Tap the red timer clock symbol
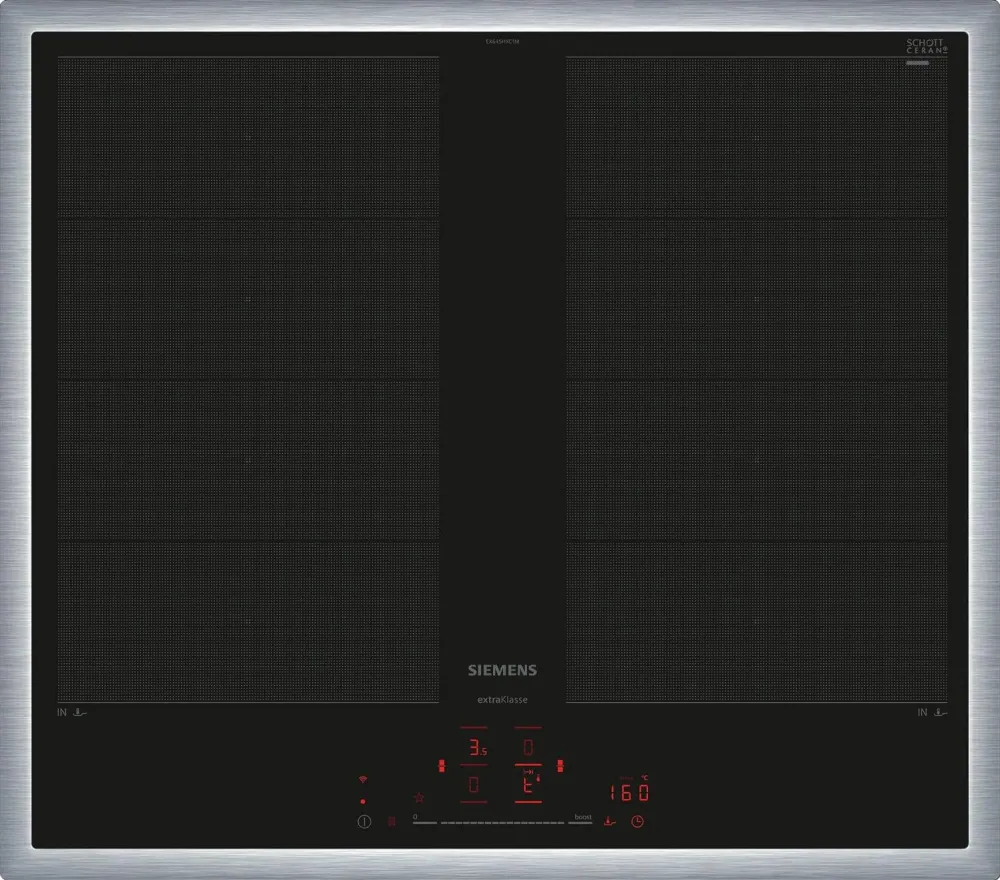1000x880 pixels. pyautogui.click(x=637, y=821)
